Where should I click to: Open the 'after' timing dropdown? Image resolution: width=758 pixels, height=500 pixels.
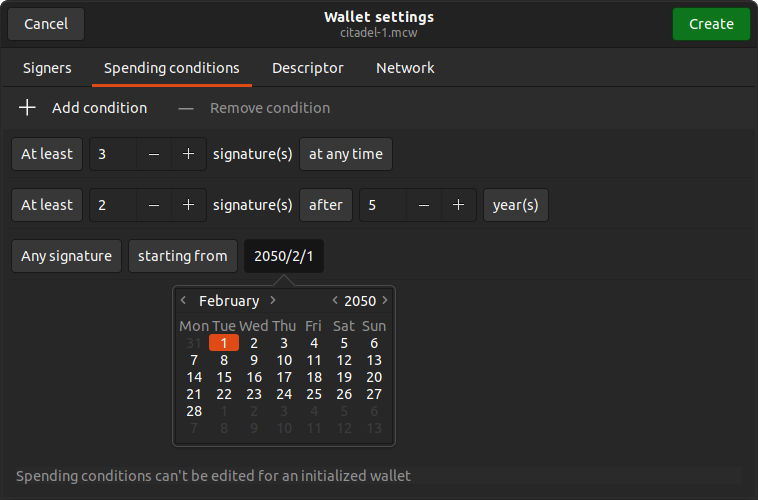326,205
